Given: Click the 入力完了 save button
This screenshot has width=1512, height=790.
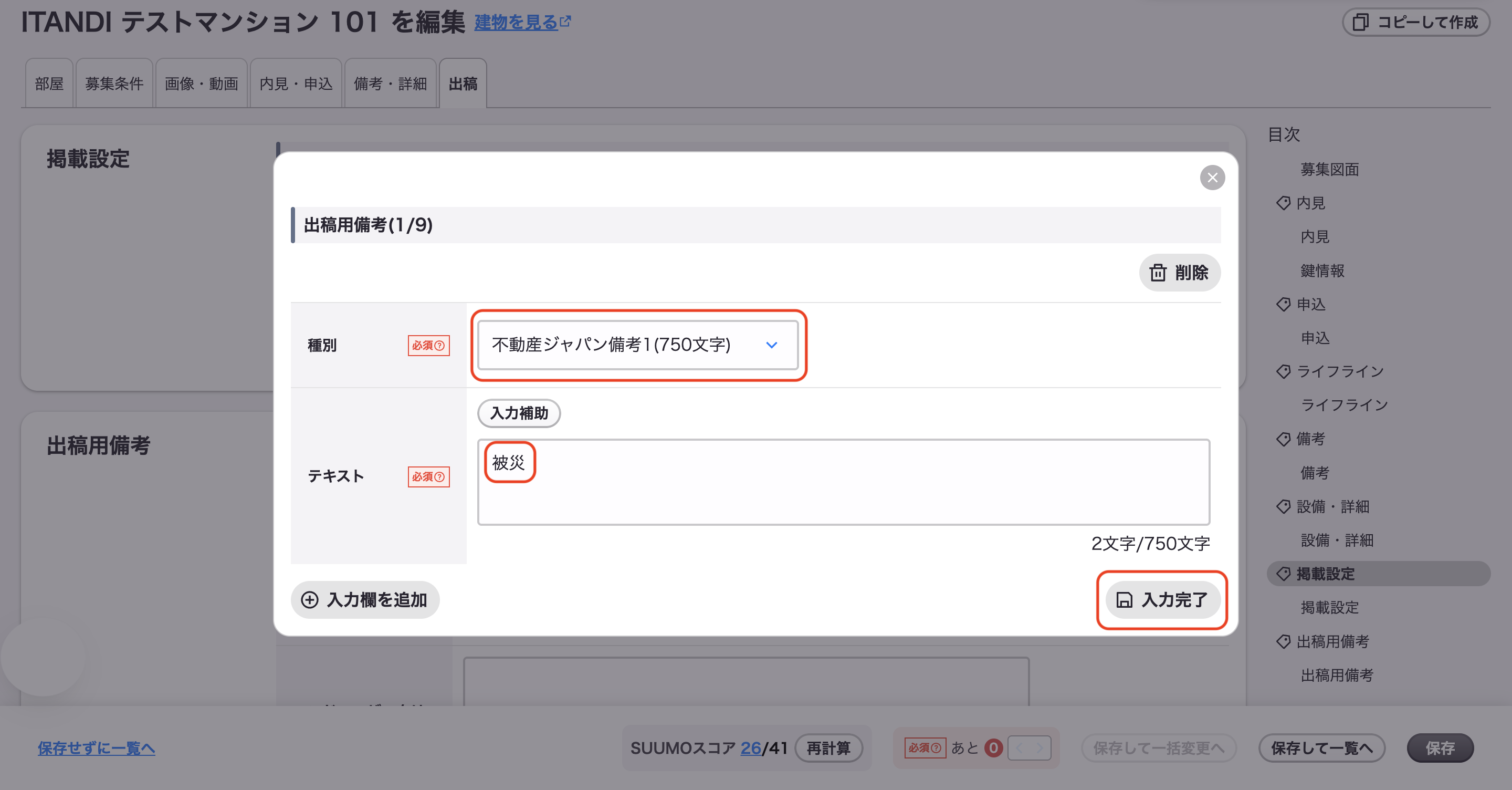Looking at the screenshot, I should click(1162, 600).
